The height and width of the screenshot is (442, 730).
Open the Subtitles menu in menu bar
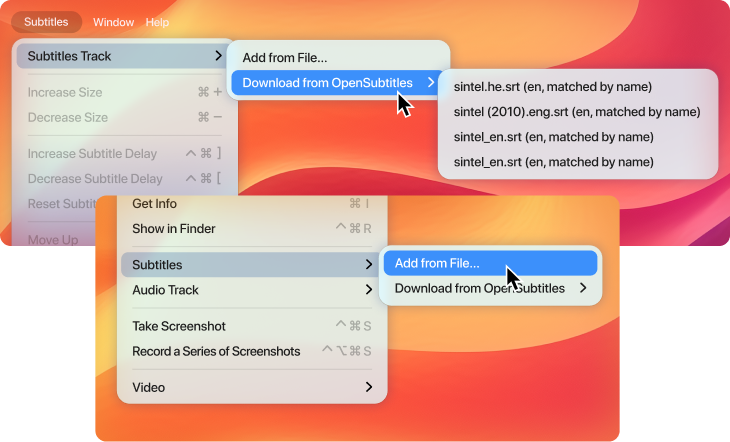point(46,22)
